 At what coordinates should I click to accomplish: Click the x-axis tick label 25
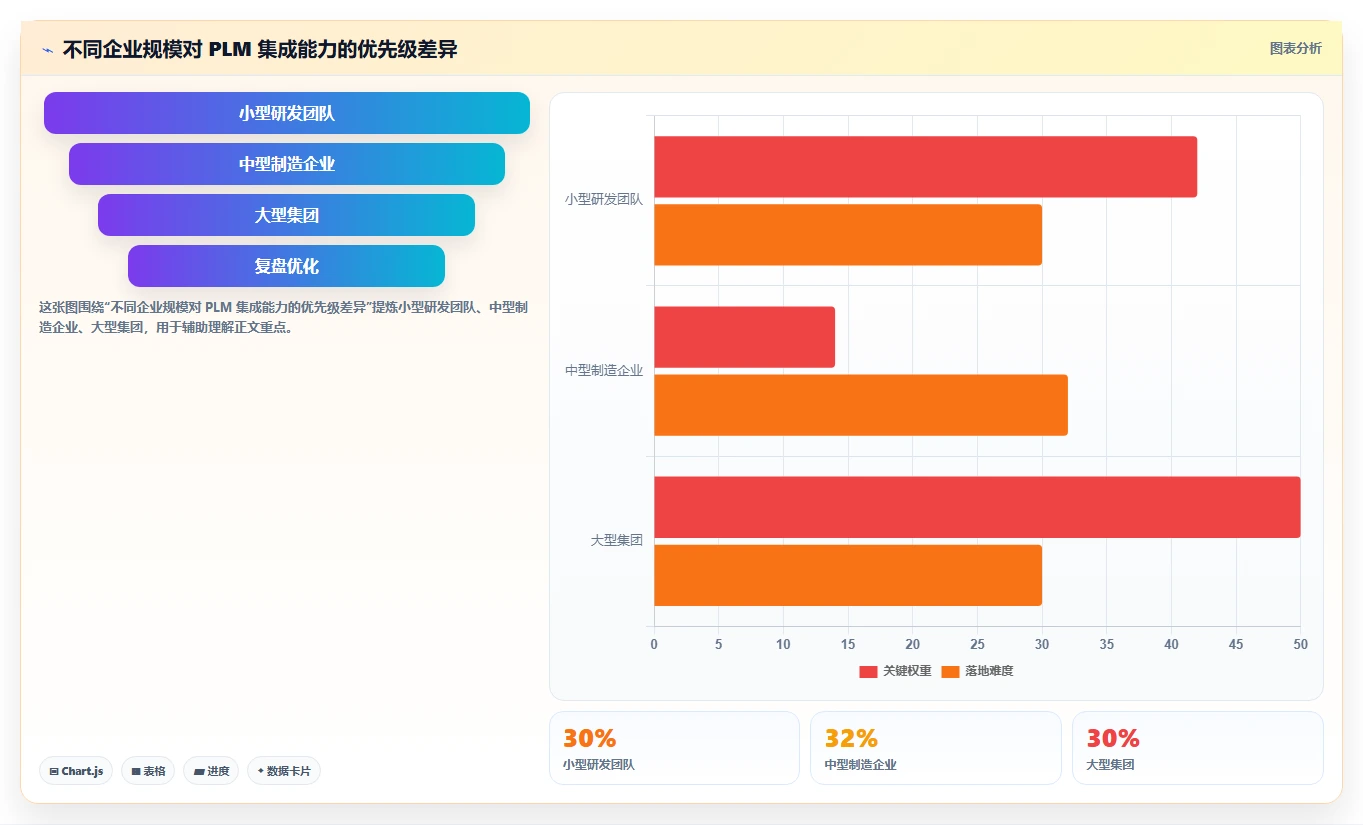pos(977,645)
